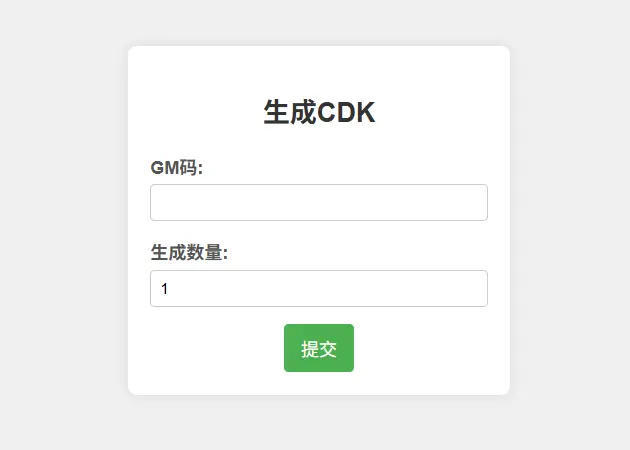Click the character 码 in the GM码 label
This screenshot has height=450, width=630.
tap(189, 168)
